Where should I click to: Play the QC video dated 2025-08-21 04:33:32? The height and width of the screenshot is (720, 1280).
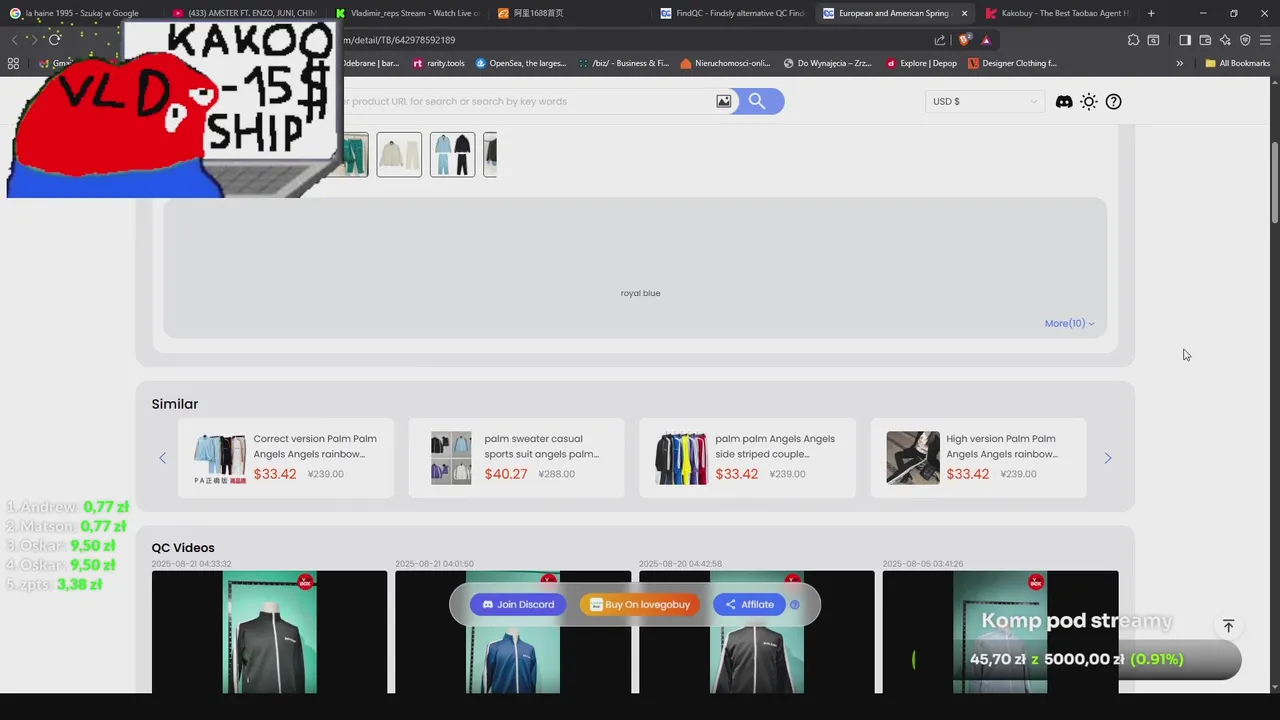pos(269,632)
